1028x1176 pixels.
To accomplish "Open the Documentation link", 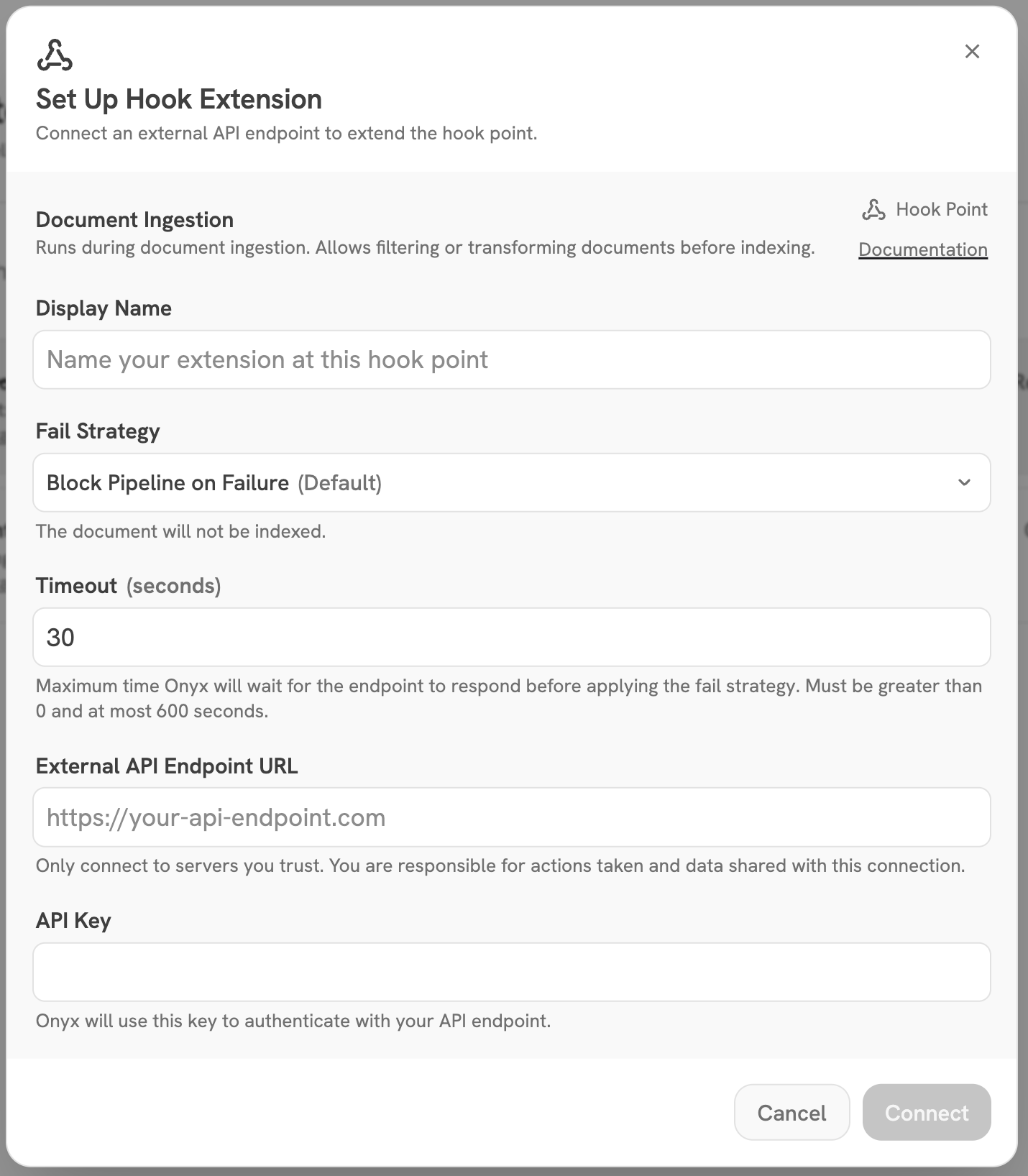I will (923, 249).
